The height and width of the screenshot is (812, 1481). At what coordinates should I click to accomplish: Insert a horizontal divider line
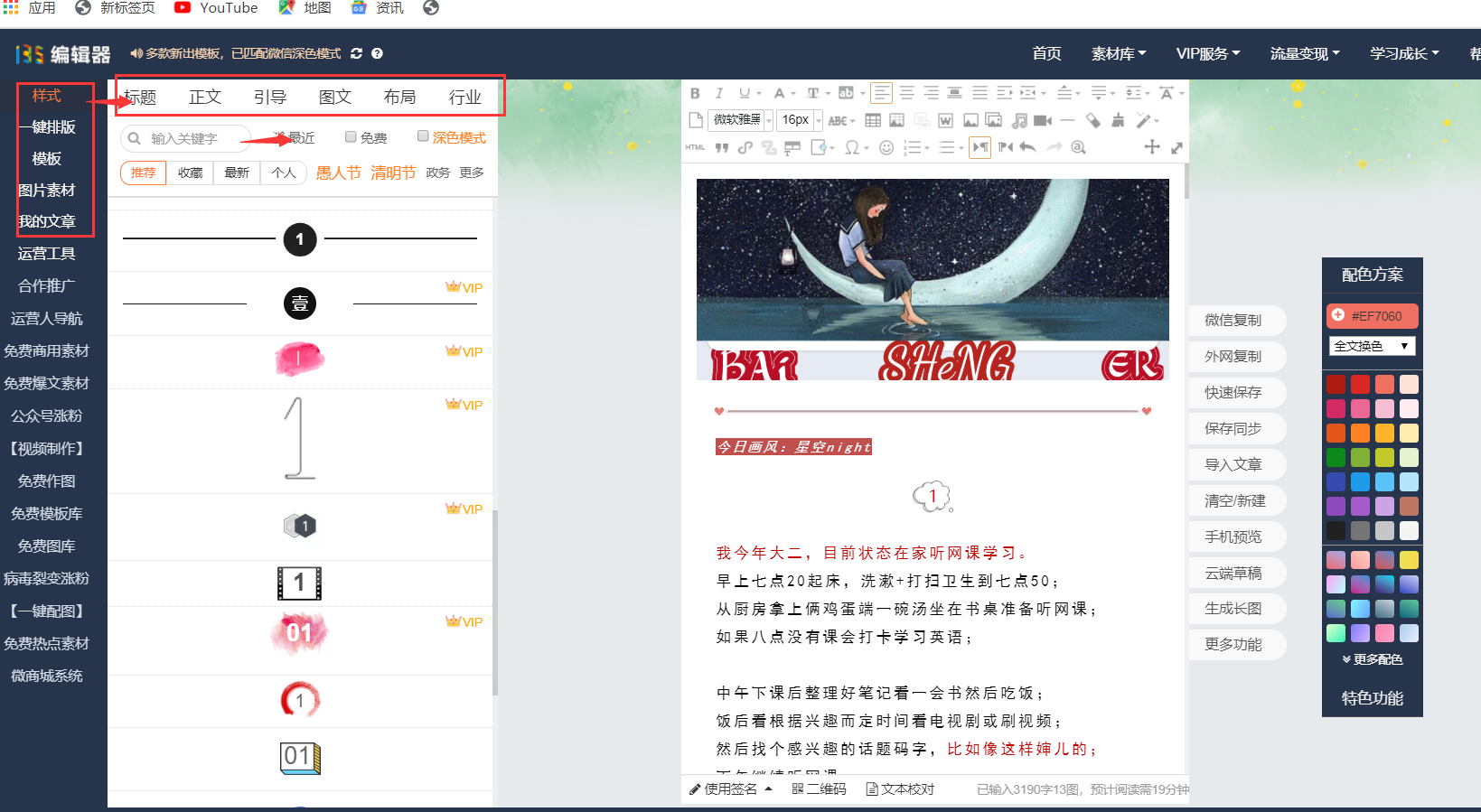[x=1067, y=120]
